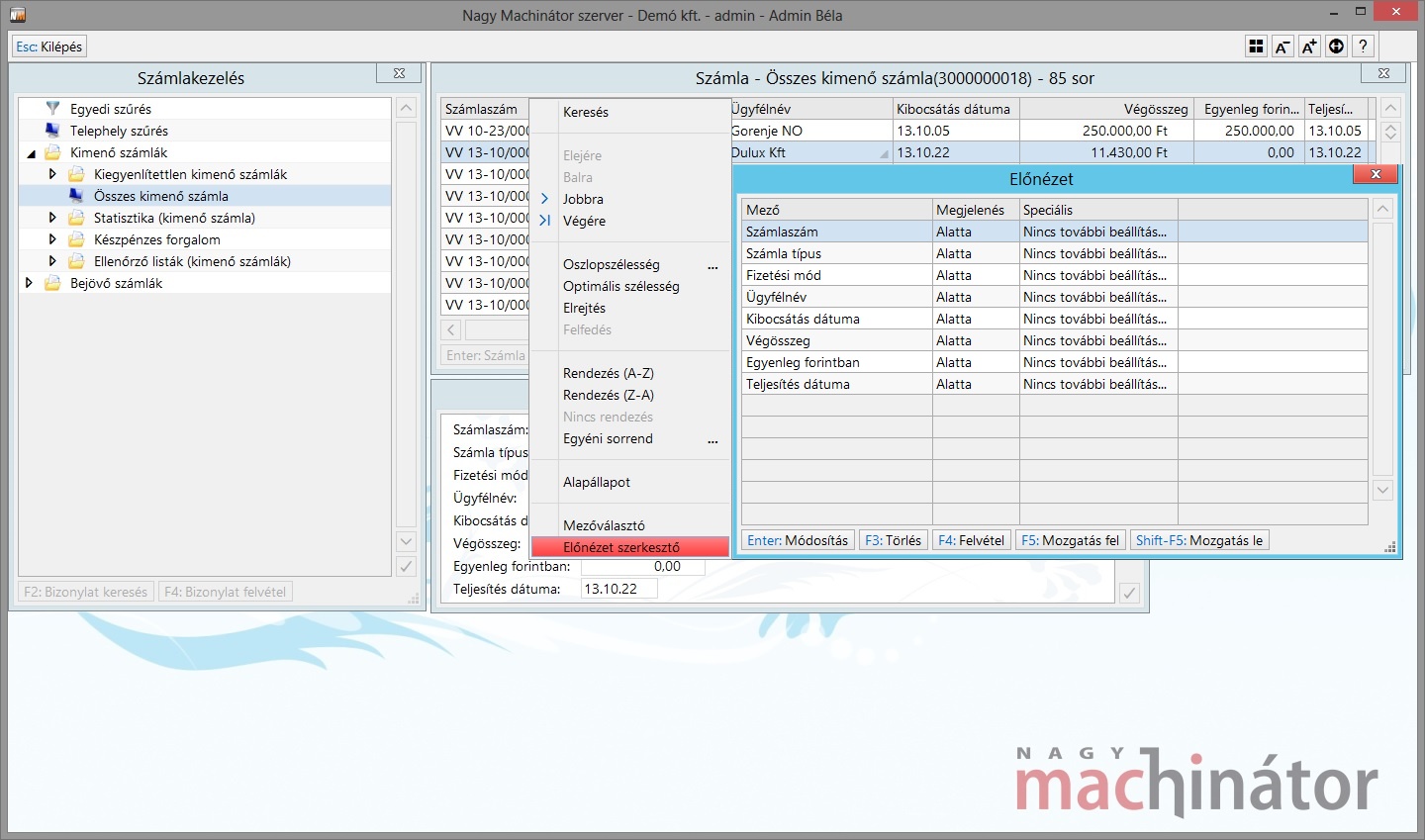Click the Előnézet list scroll-down arrow
Screen dimensions: 1425x840
point(1383,490)
